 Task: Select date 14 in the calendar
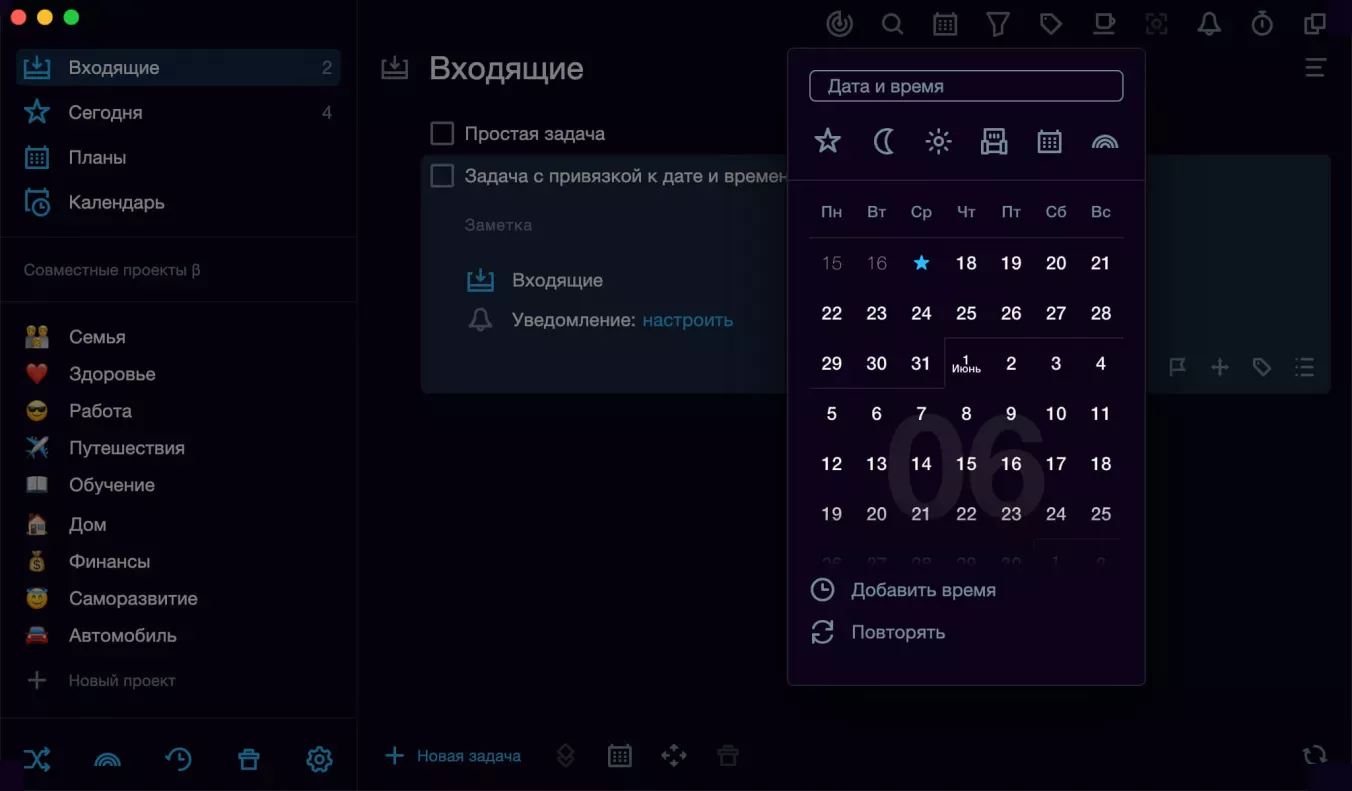coord(921,463)
